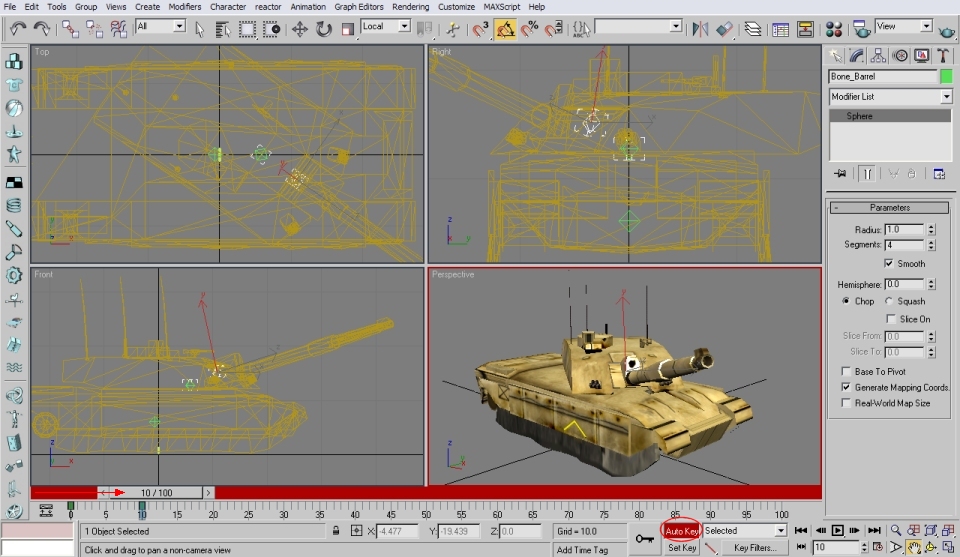Click the Auto Key button
960x557 pixels.
click(x=681, y=531)
